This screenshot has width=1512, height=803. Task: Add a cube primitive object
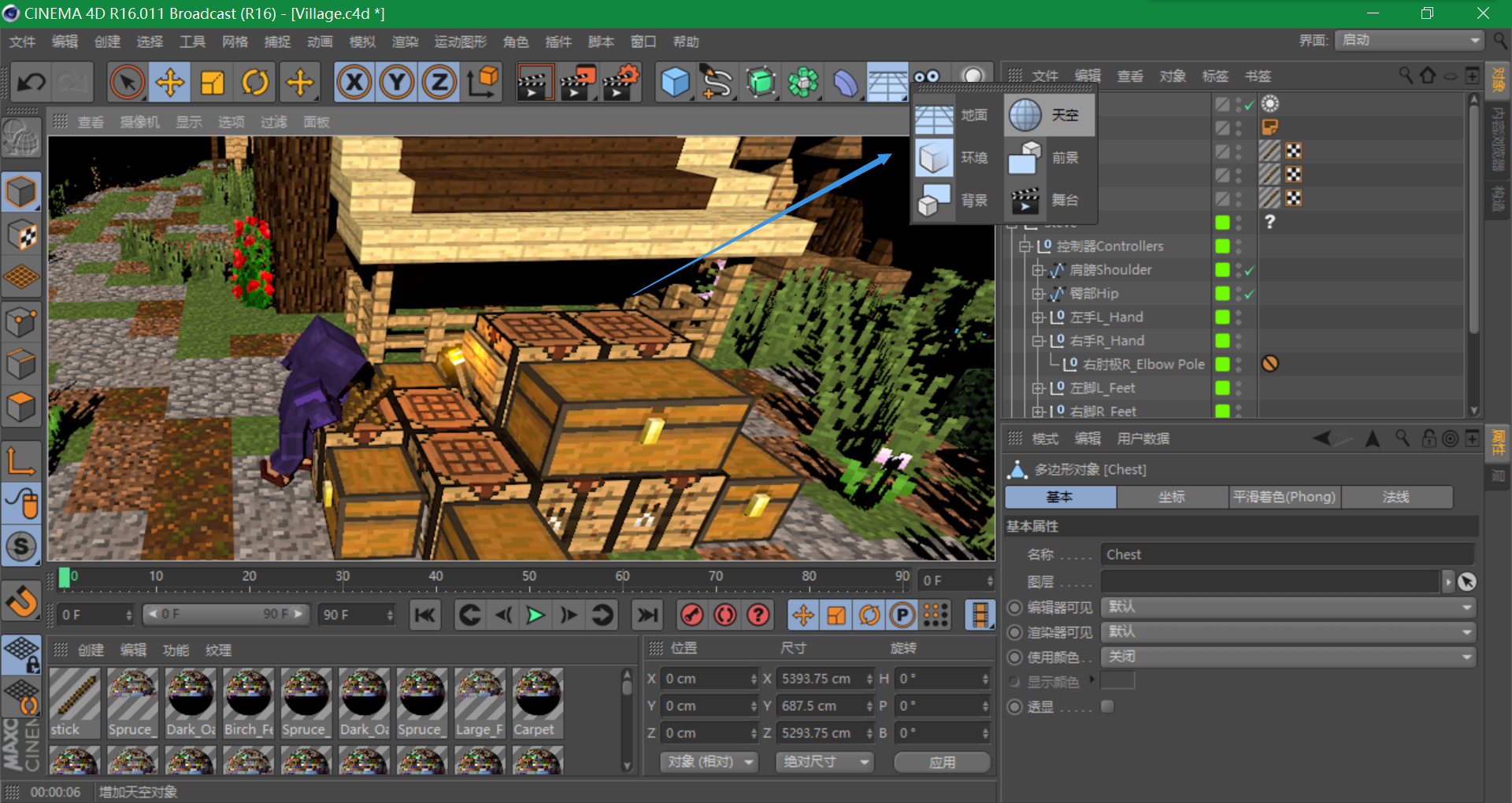click(675, 82)
